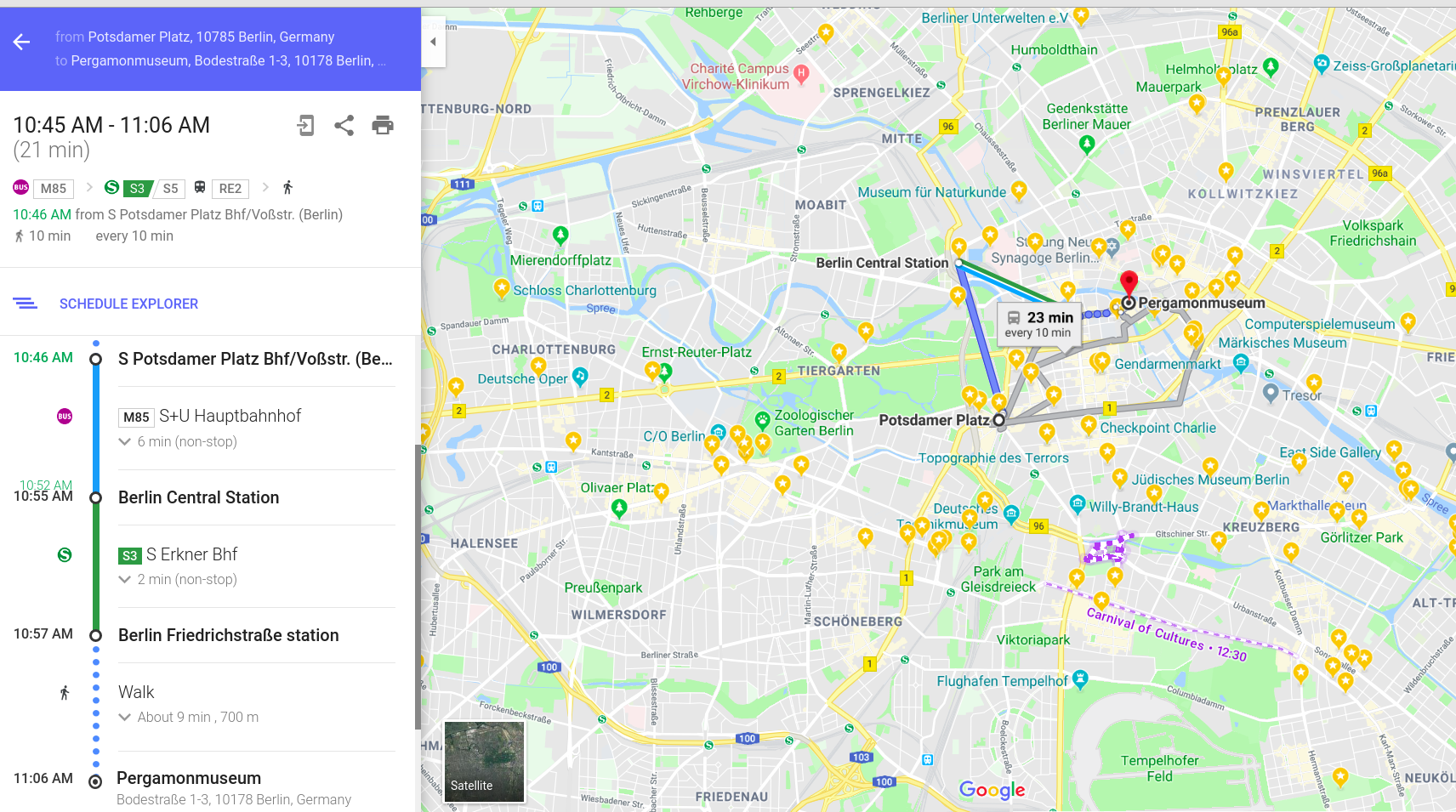This screenshot has height=812, width=1456.
Task: Select the S Potsdamer Platz Bhf/Voßstr. stop
Action: tap(255, 359)
